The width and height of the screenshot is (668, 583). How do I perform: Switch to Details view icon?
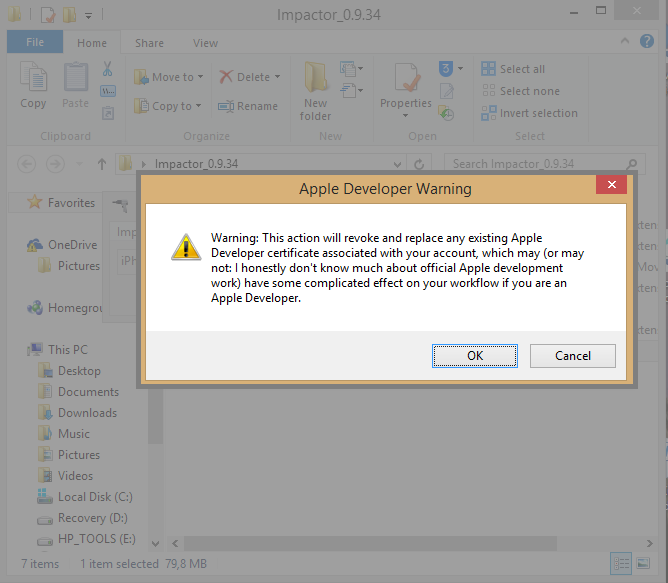(621, 563)
